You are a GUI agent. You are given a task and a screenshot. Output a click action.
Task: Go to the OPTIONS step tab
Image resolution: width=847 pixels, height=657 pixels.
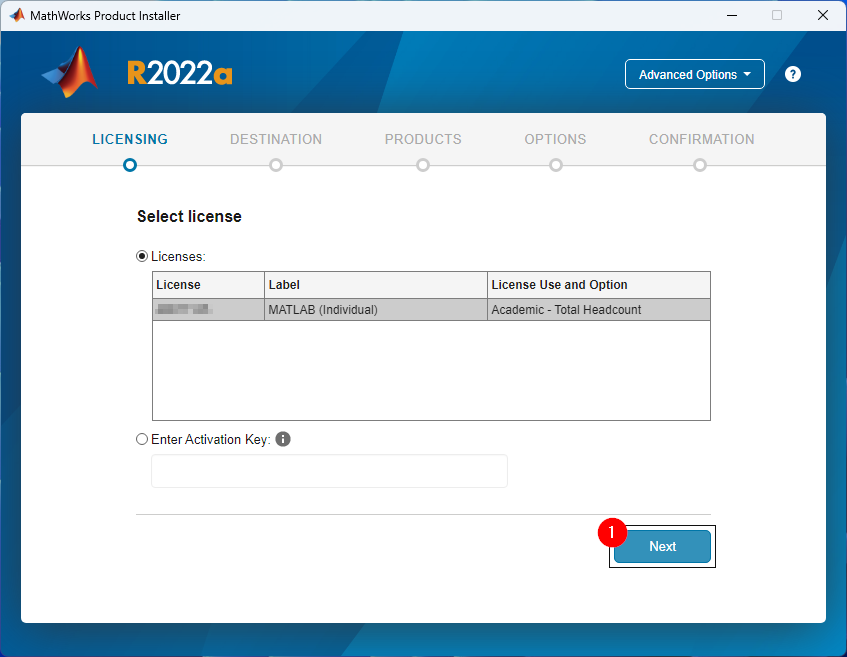555,139
